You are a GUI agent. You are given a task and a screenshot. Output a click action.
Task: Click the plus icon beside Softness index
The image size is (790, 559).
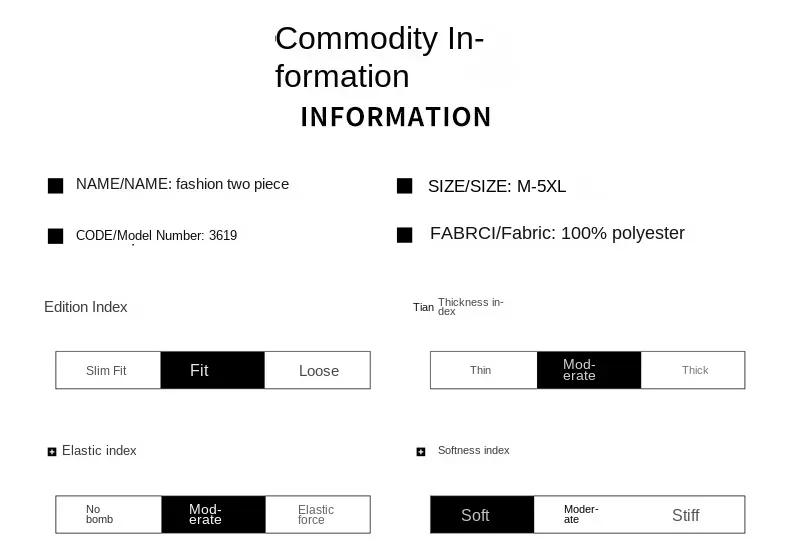(421, 452)
